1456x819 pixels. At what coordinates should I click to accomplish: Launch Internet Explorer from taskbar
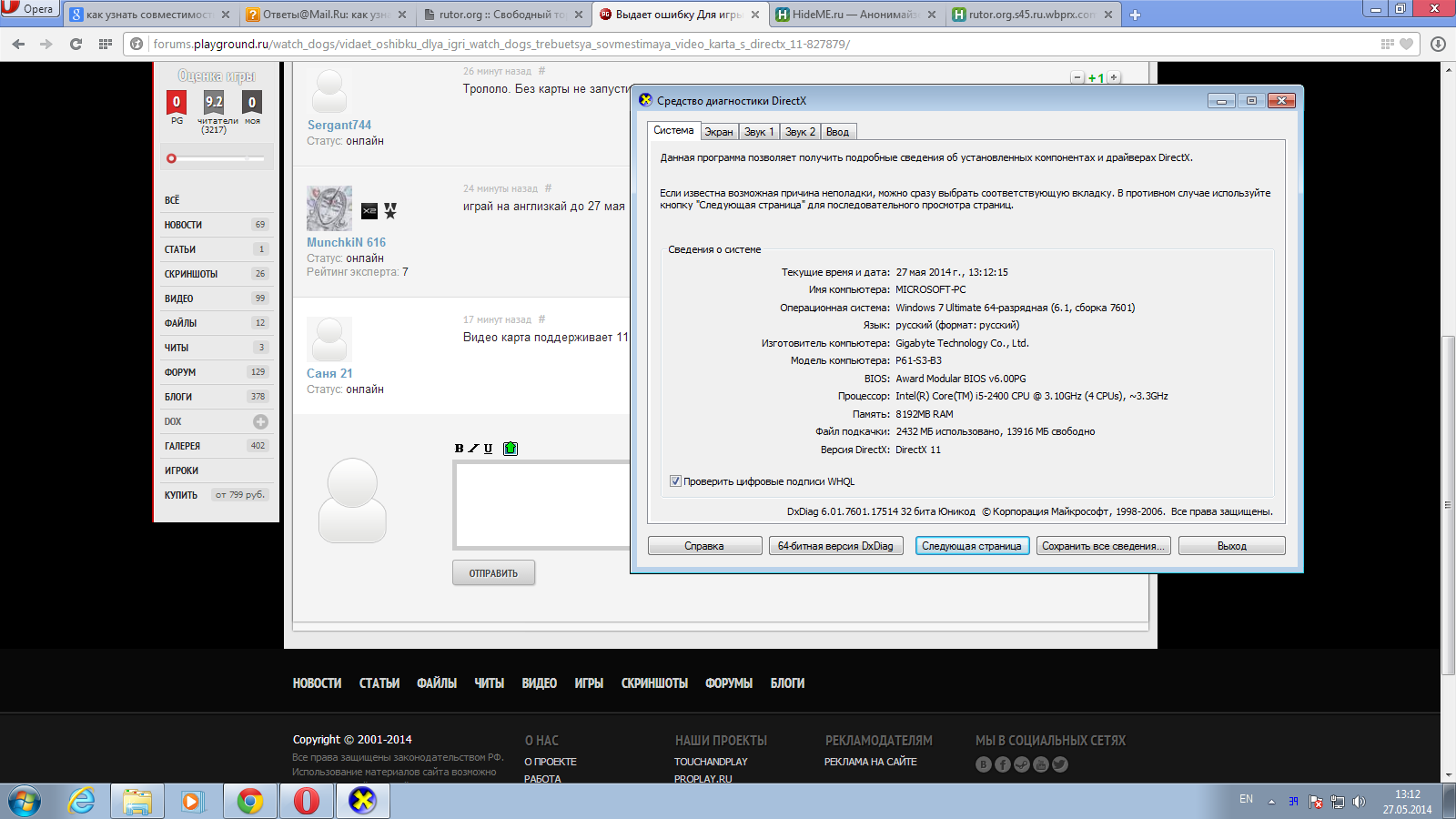point(82,801)
